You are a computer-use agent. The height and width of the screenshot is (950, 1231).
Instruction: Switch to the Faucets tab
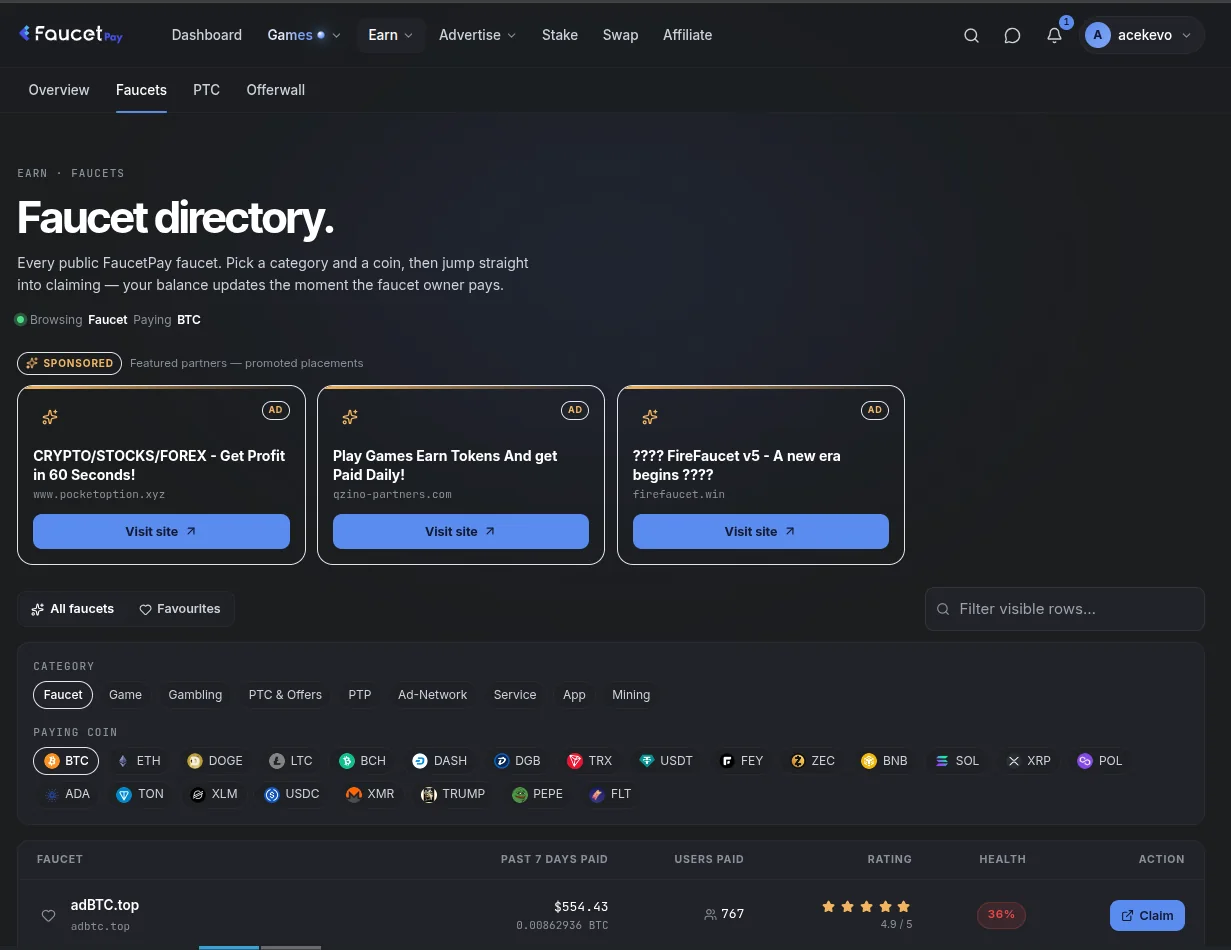[141, 90]
